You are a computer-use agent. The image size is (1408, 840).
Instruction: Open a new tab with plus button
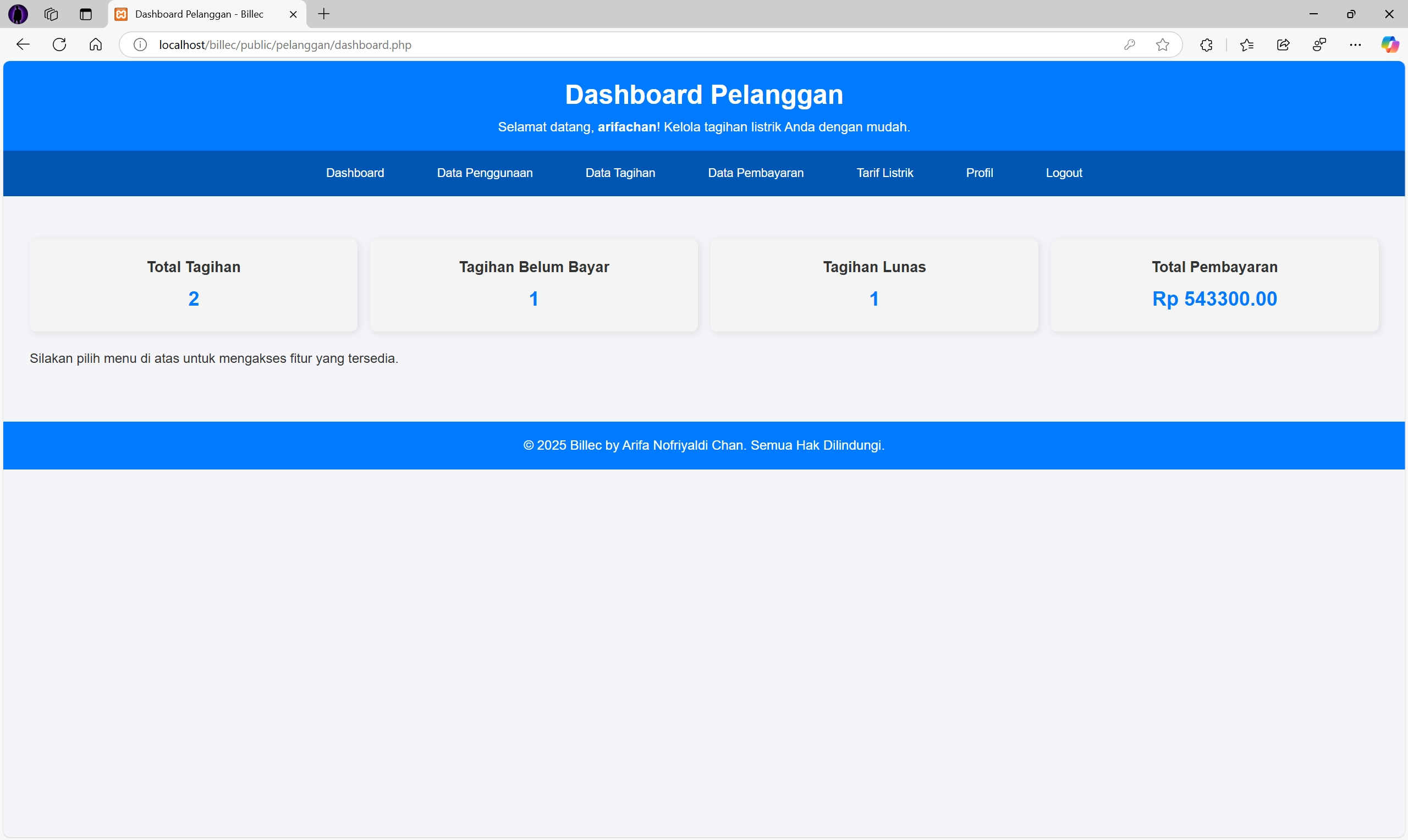[324, 14]
